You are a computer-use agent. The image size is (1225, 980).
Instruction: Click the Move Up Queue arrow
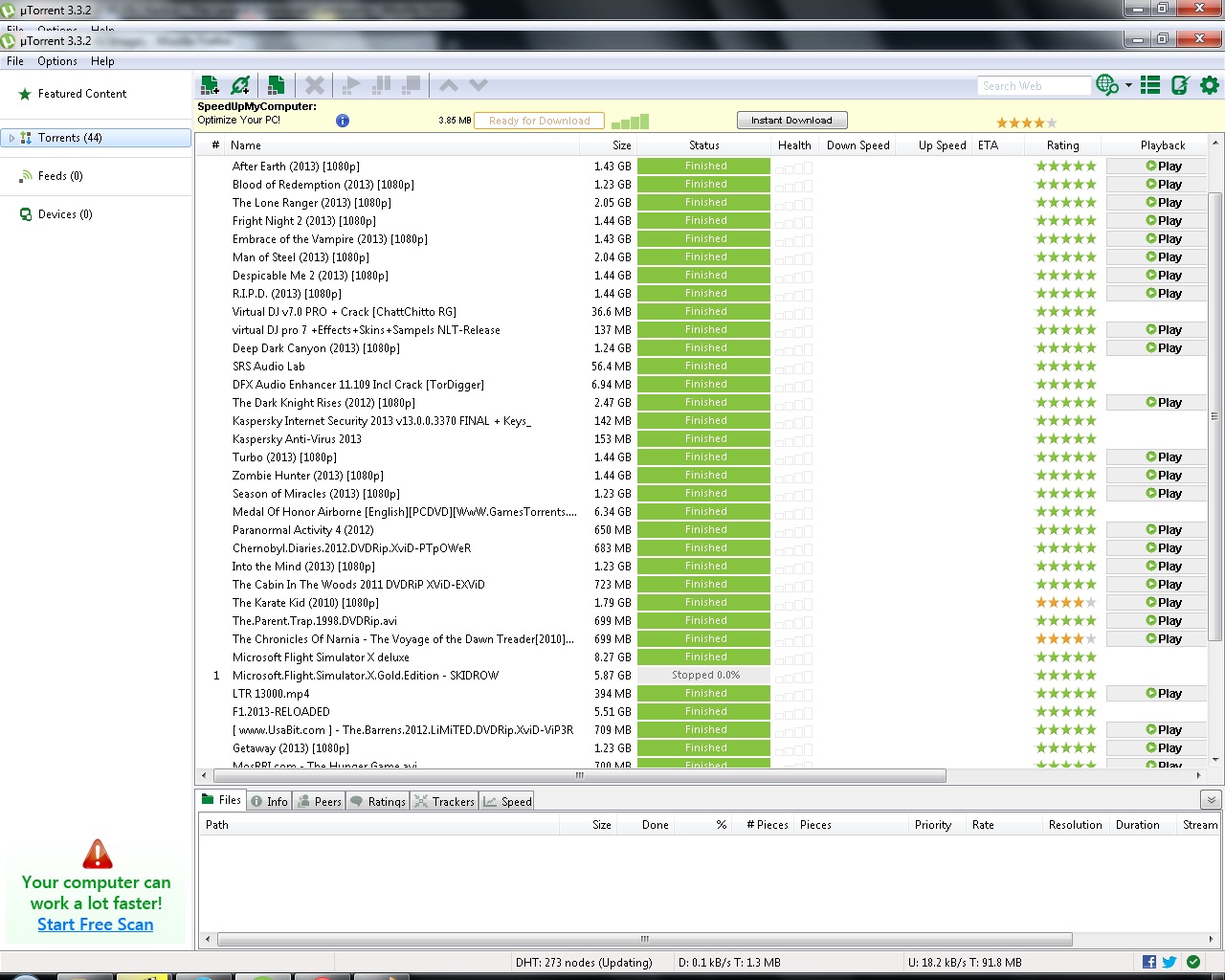(x=448, y=85)
